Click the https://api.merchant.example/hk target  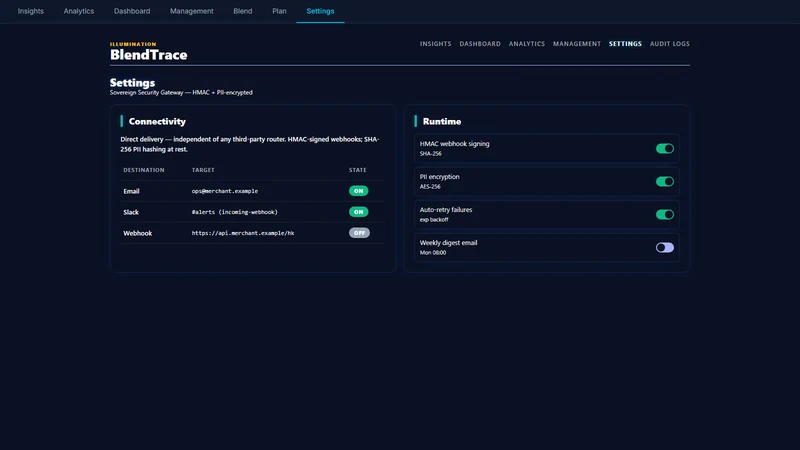click(x=243, y=233)
